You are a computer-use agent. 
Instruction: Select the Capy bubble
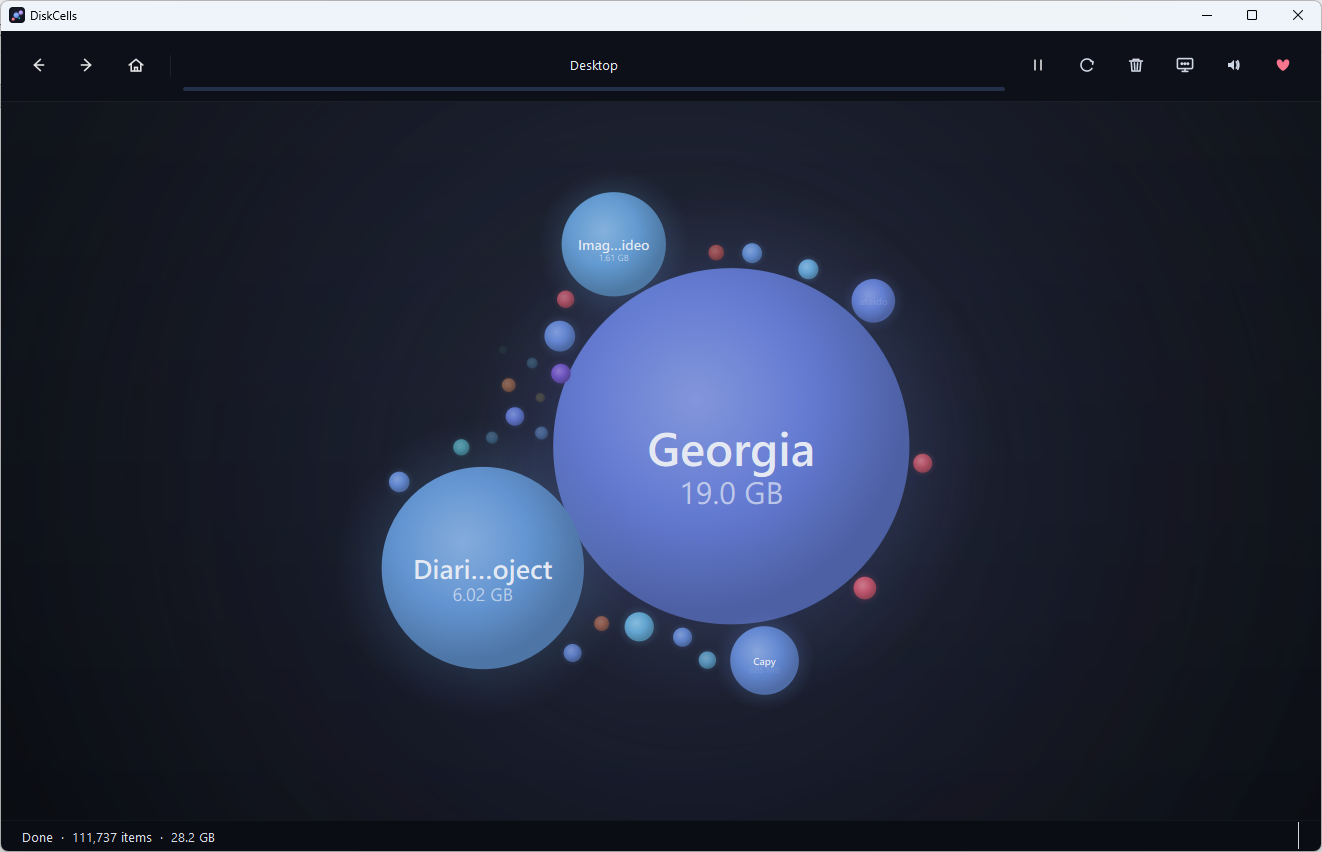point(764,660)
